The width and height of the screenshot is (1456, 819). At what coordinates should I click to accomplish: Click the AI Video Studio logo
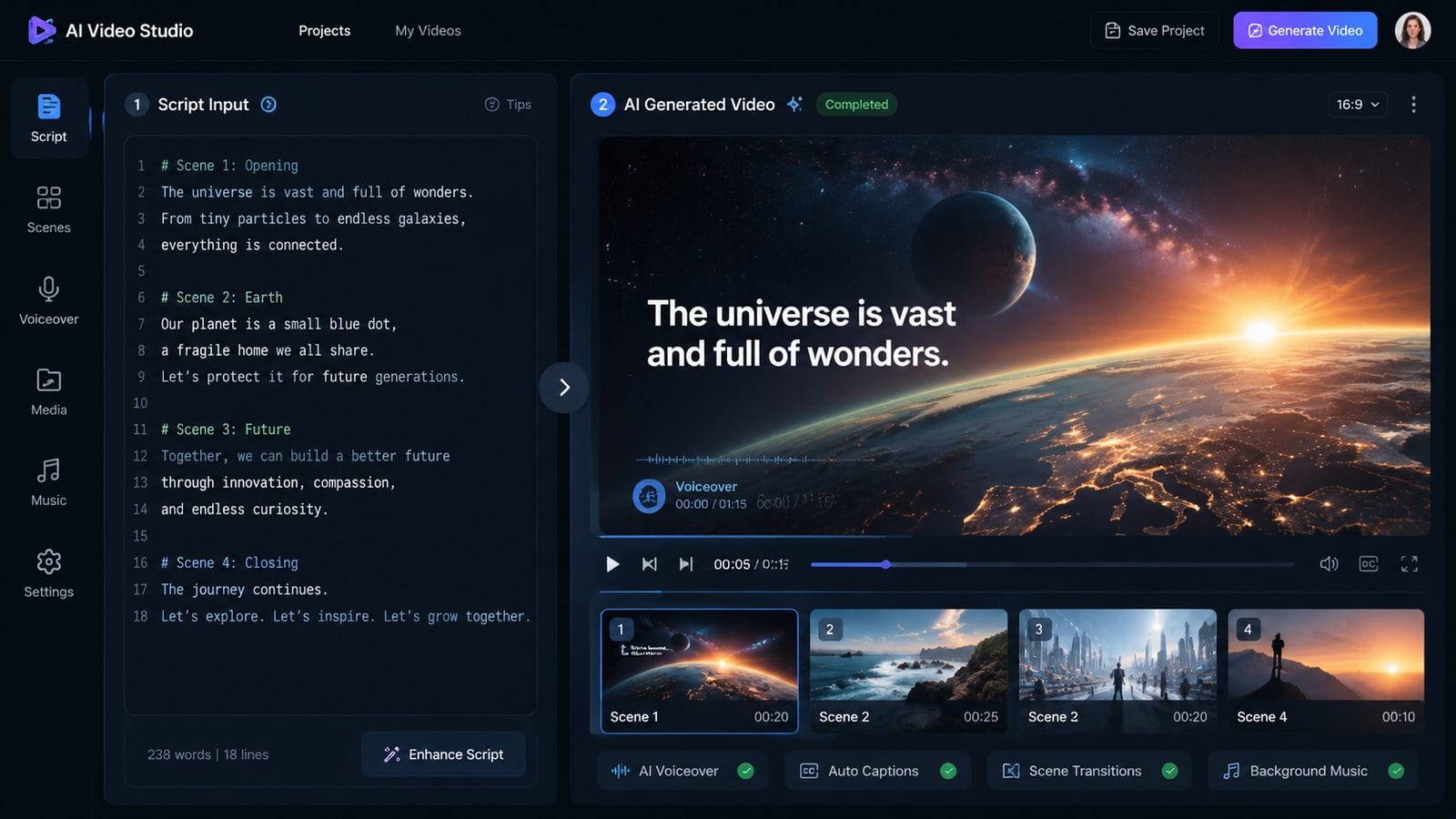pos(41,30)
